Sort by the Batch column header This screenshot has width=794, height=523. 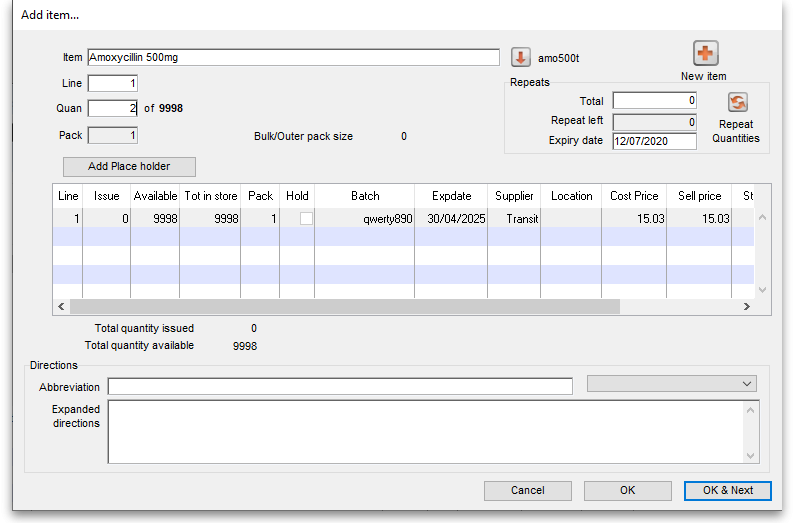pyautogui.click(x=365, y=196)
